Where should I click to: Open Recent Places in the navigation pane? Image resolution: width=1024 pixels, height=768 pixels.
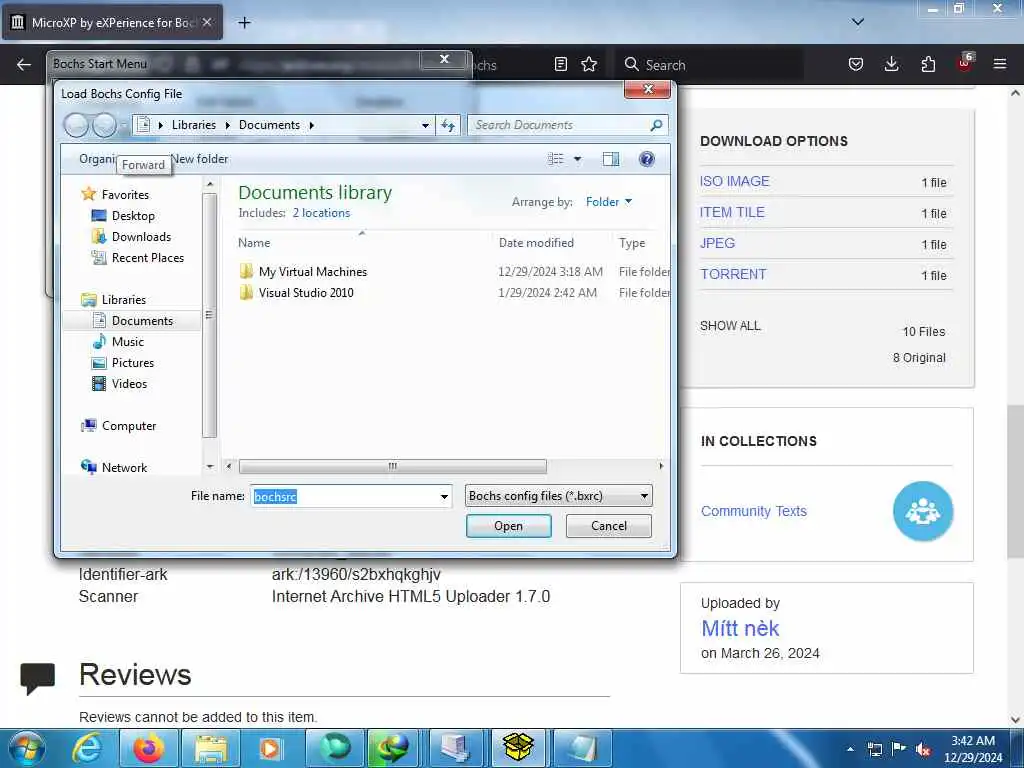point(148,257)
